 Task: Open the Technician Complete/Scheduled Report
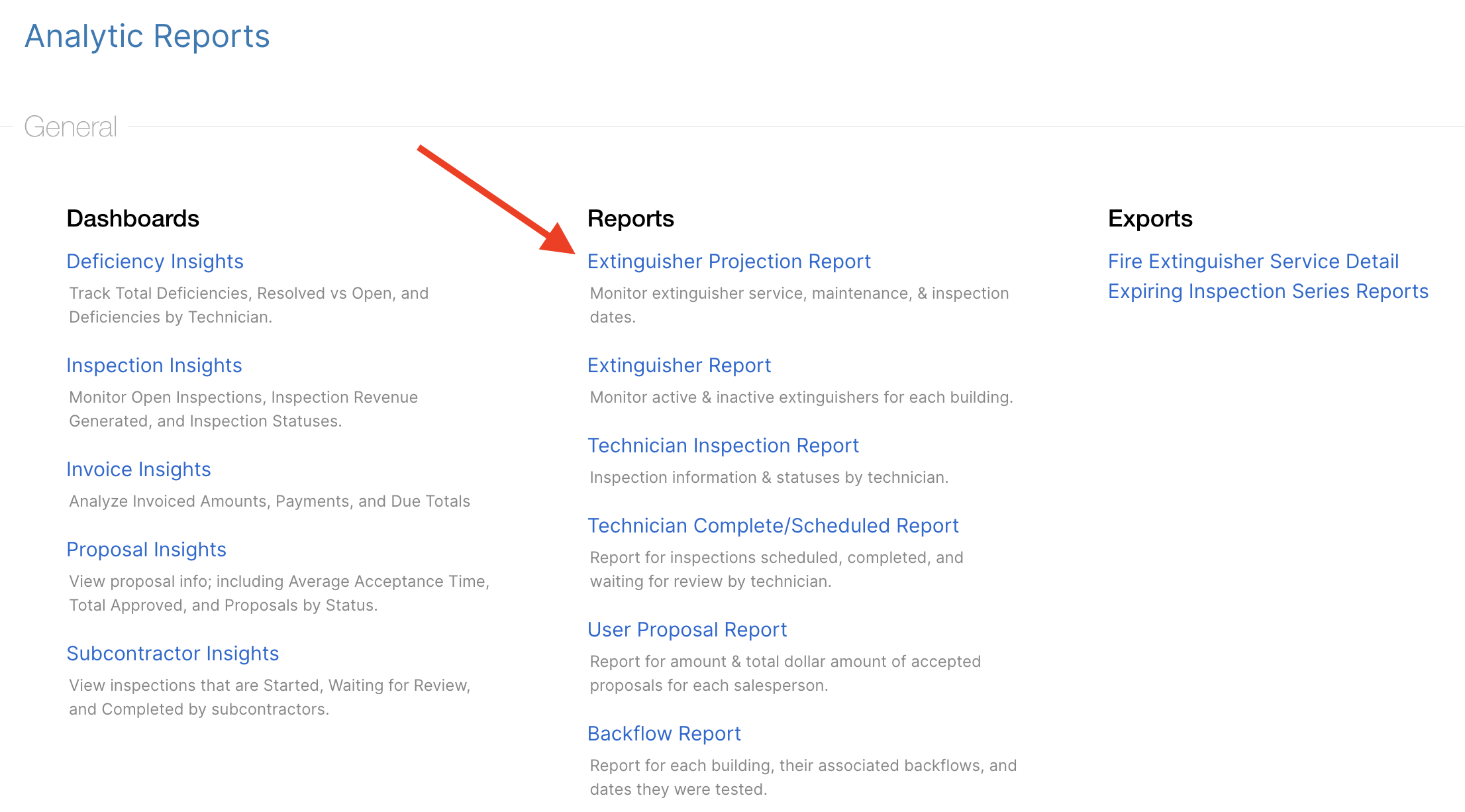point(773,526)
